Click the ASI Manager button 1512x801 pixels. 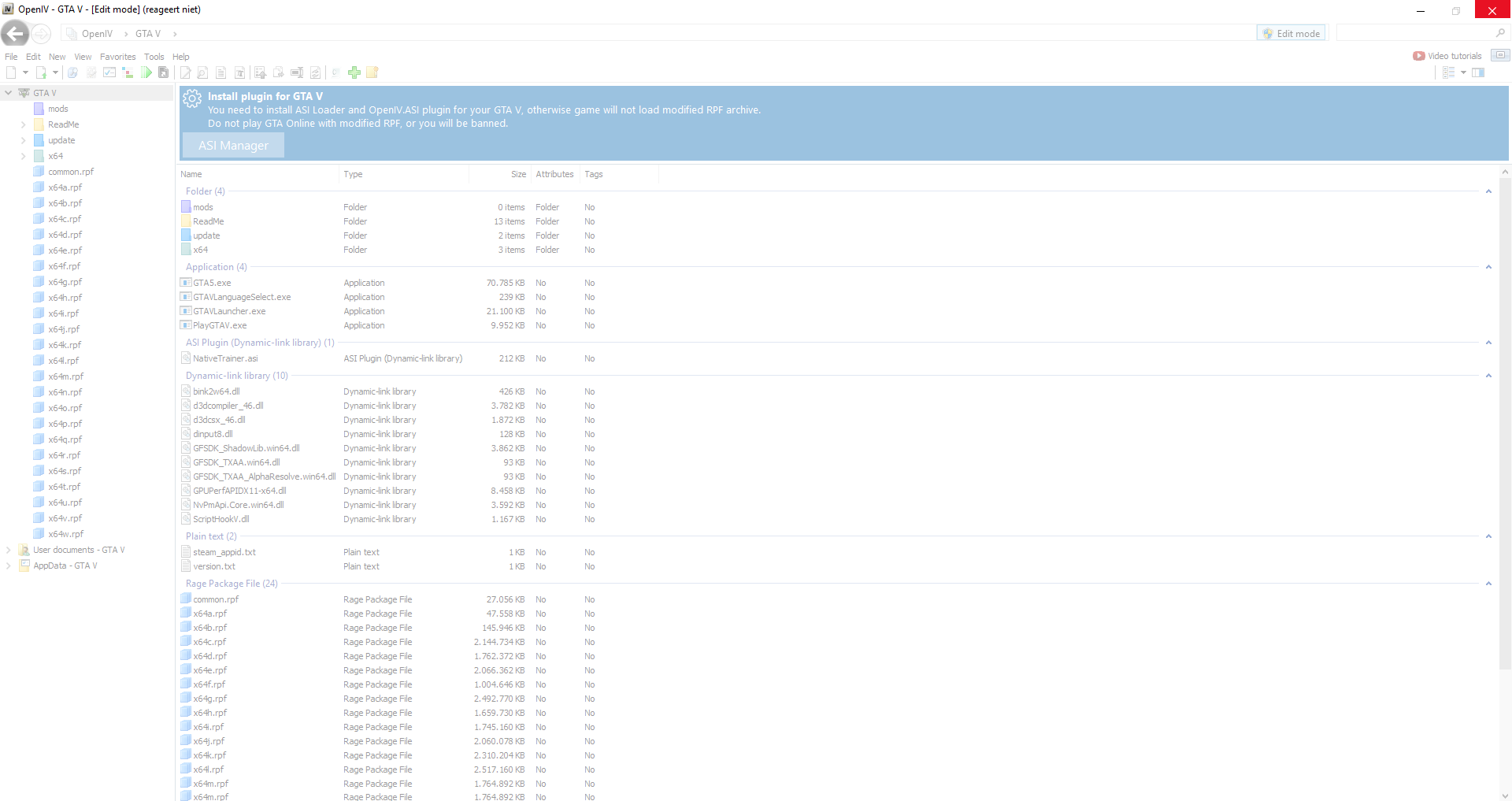click(233, 146)
